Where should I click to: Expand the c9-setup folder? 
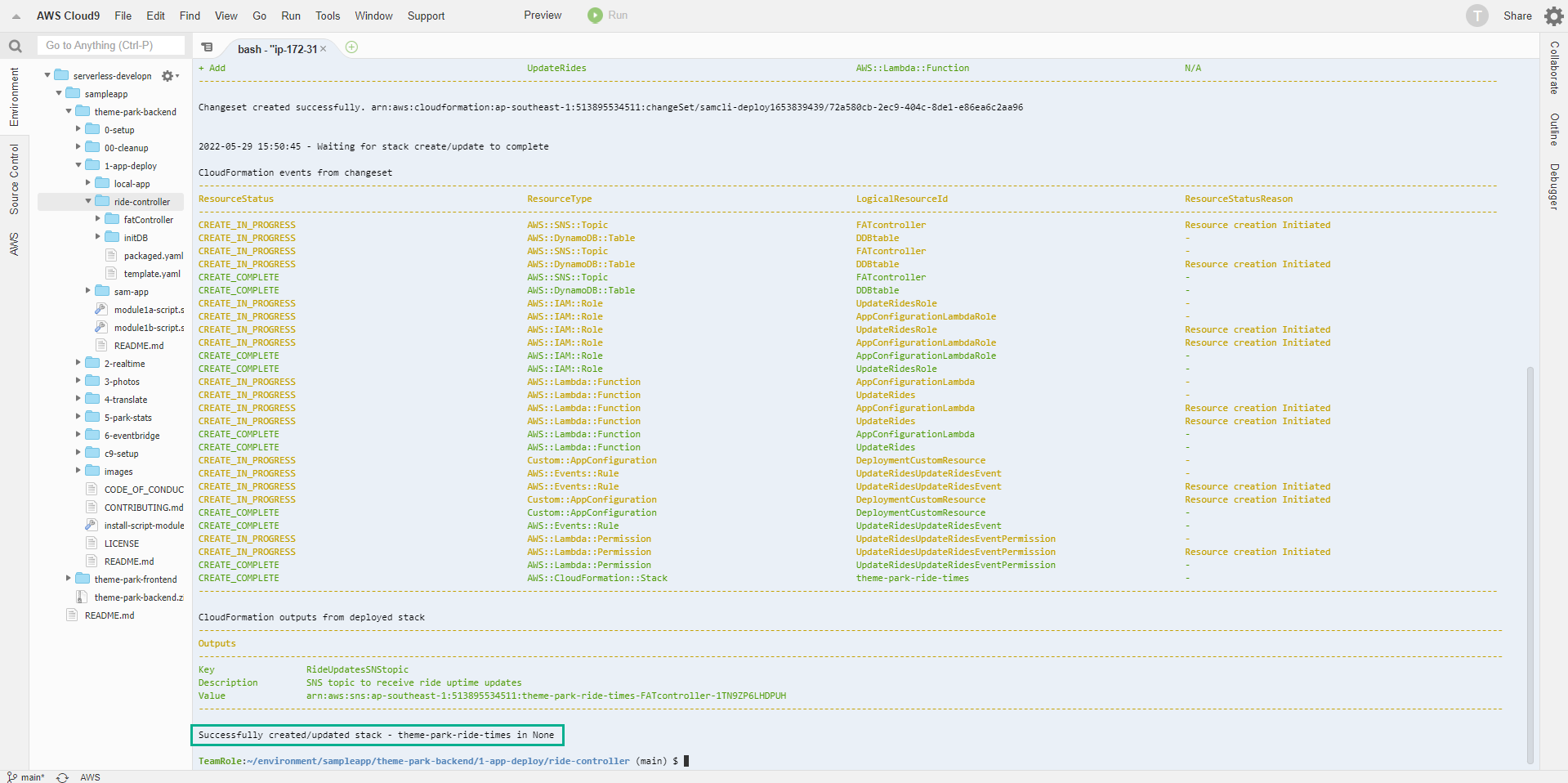(78, 453)
